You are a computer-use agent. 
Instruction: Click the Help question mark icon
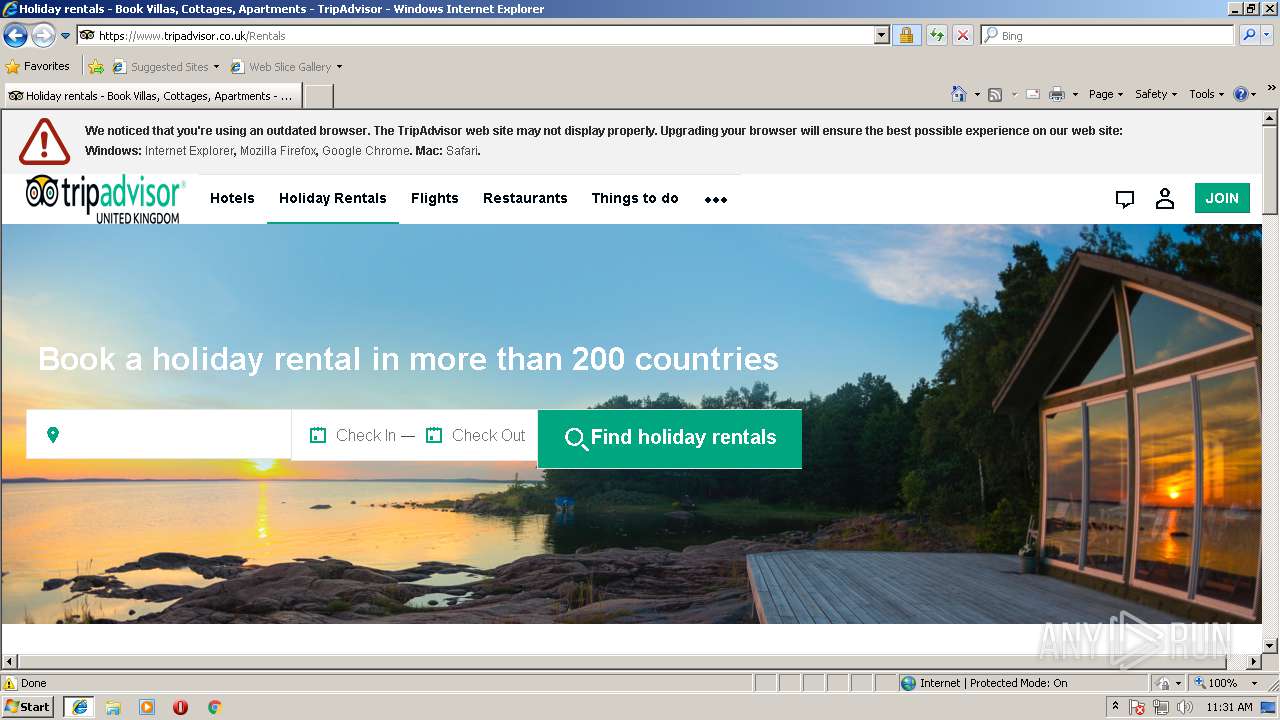coord(1241,94)
